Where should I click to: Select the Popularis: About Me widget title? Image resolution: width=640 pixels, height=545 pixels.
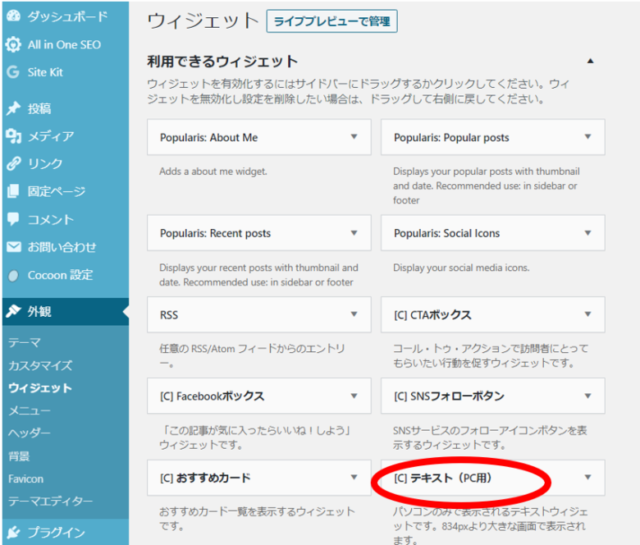(x=209, y=138)
